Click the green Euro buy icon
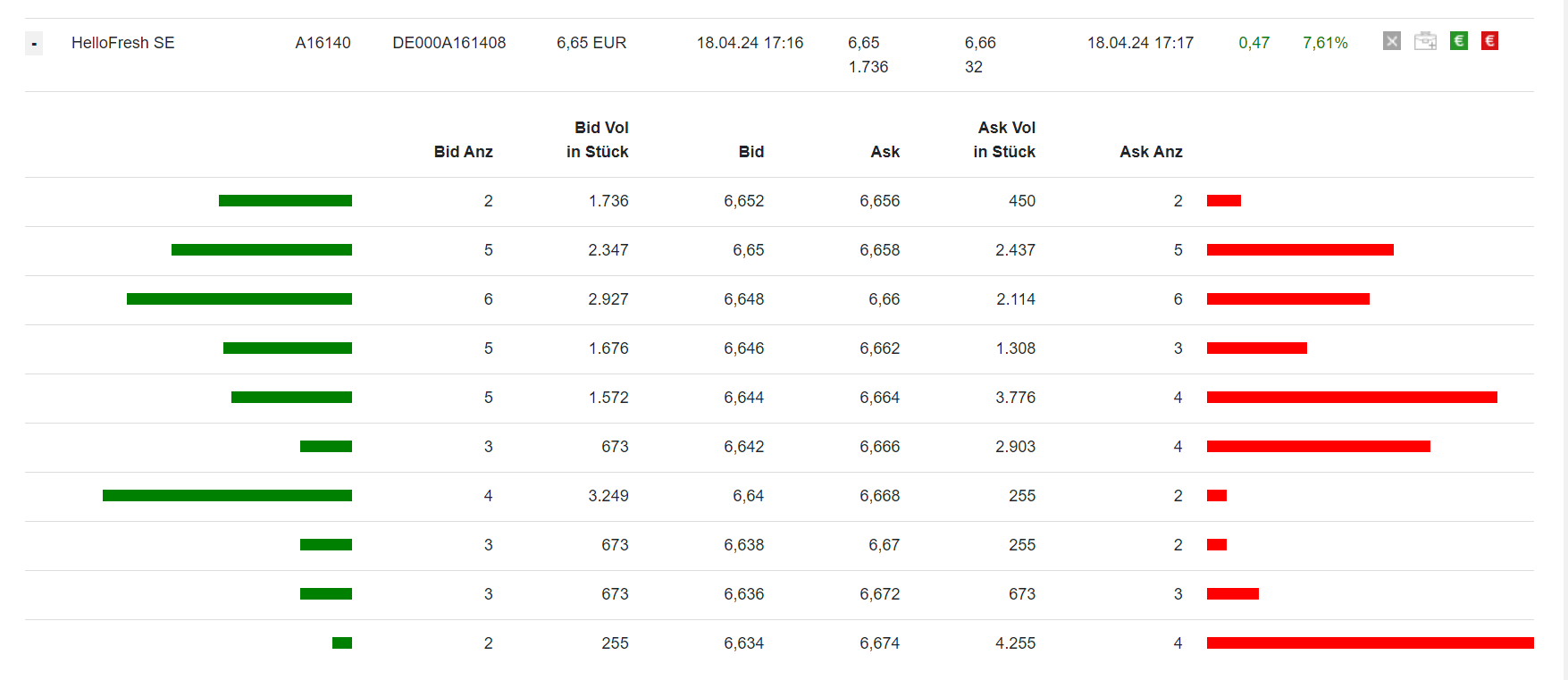The width and height of the screenshot is (1568, 680). [1458, 41]
